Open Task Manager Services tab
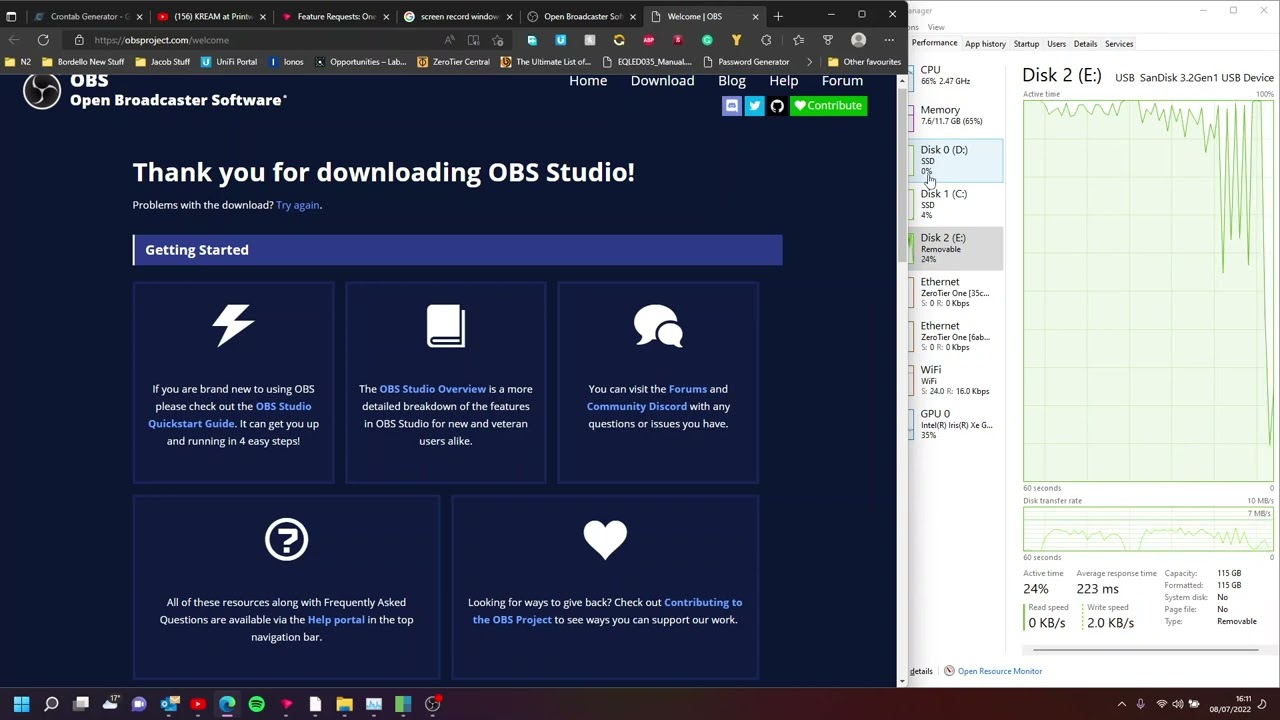The image size is (1280, 720). (1119, 44)
